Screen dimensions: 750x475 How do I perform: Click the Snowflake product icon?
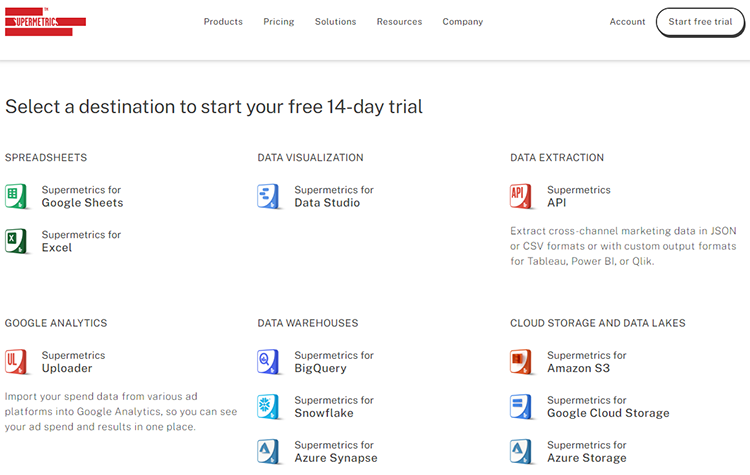click(268, 407)
